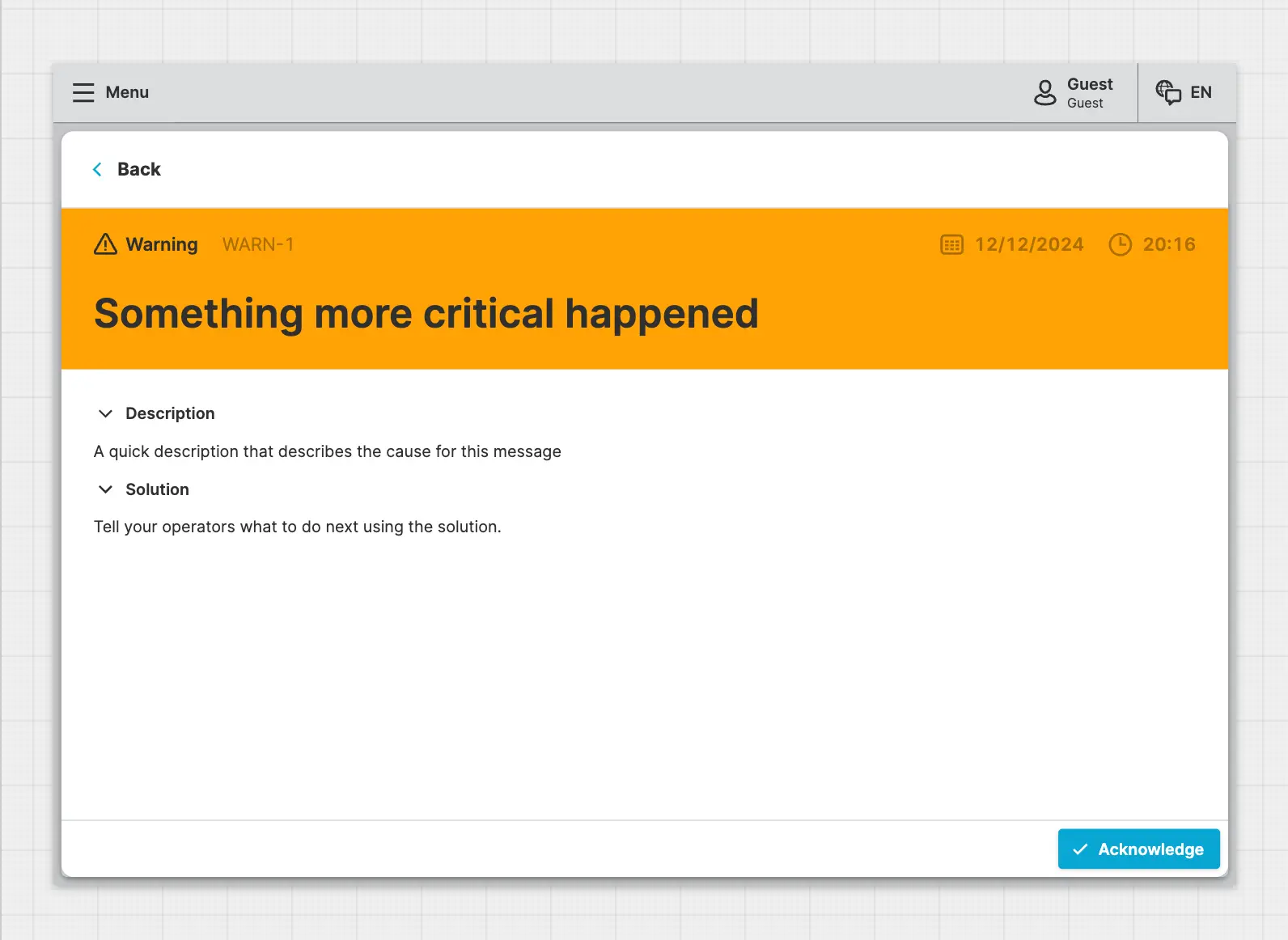Image resolution: width=1288 pixels, height=940 pixels.
Task: Collapse the Solution section chevron
Action: (105, 489)
